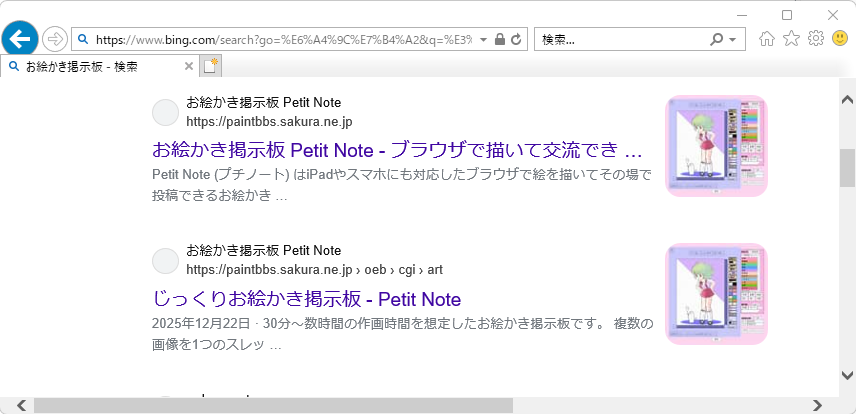This screenshot has width=856, height=414.
Task: Minimize the browser window
Action: [741, 15]
